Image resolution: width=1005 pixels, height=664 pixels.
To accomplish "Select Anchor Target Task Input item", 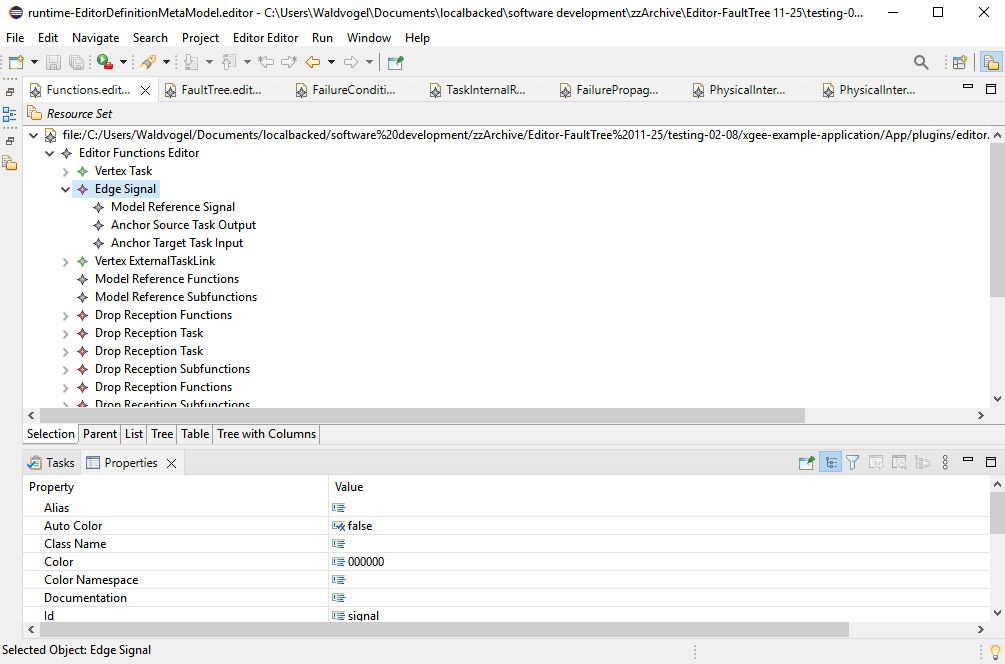I will 177,243.
